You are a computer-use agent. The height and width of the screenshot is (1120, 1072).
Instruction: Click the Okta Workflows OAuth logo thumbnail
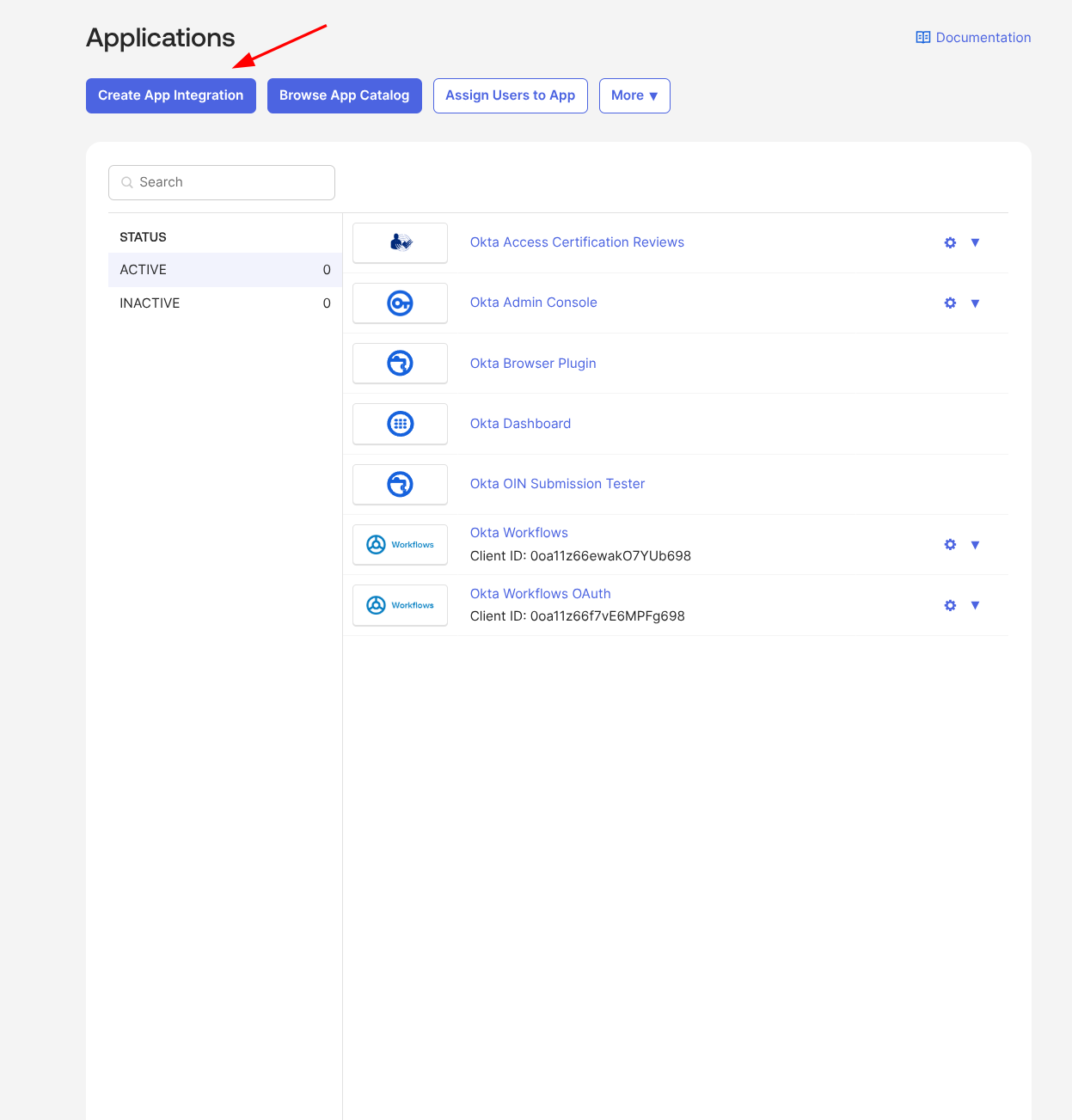(400, 605)
